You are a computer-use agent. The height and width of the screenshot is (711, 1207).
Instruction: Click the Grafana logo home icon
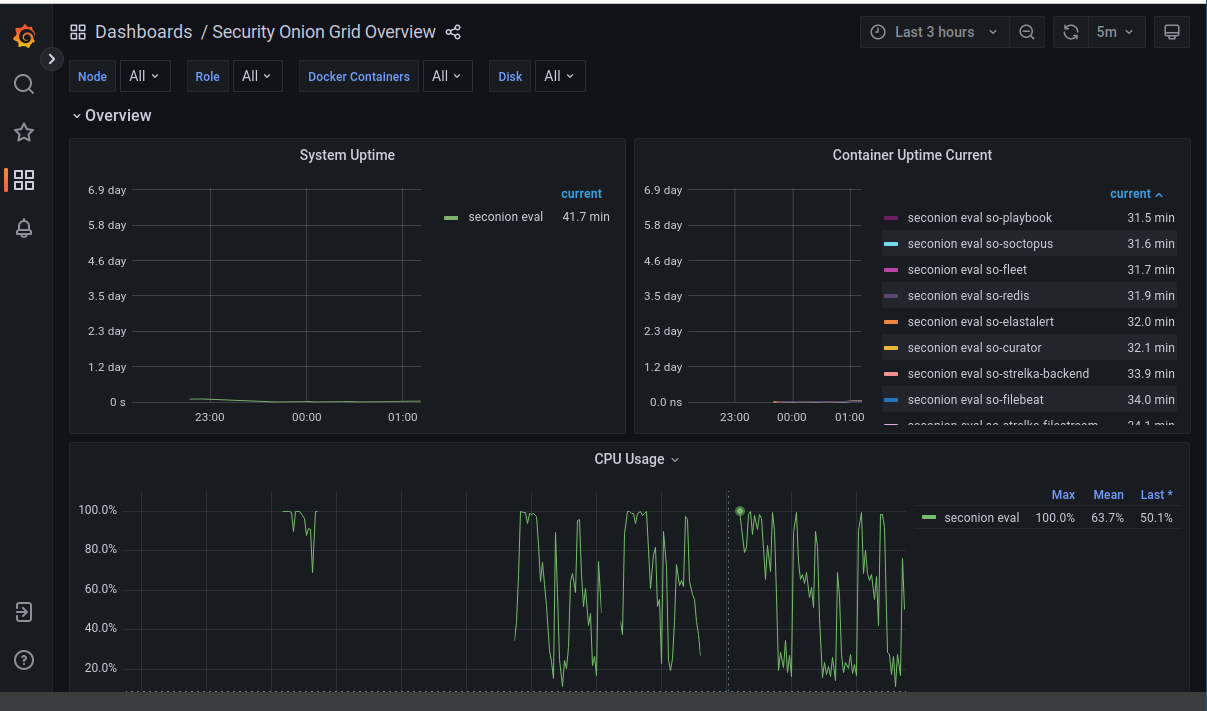click(25, 37)
